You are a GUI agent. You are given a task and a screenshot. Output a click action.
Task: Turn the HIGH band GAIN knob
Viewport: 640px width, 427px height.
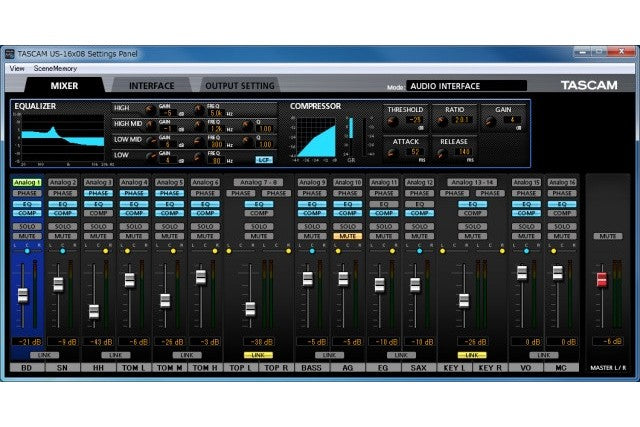click(x=150, y=110)
